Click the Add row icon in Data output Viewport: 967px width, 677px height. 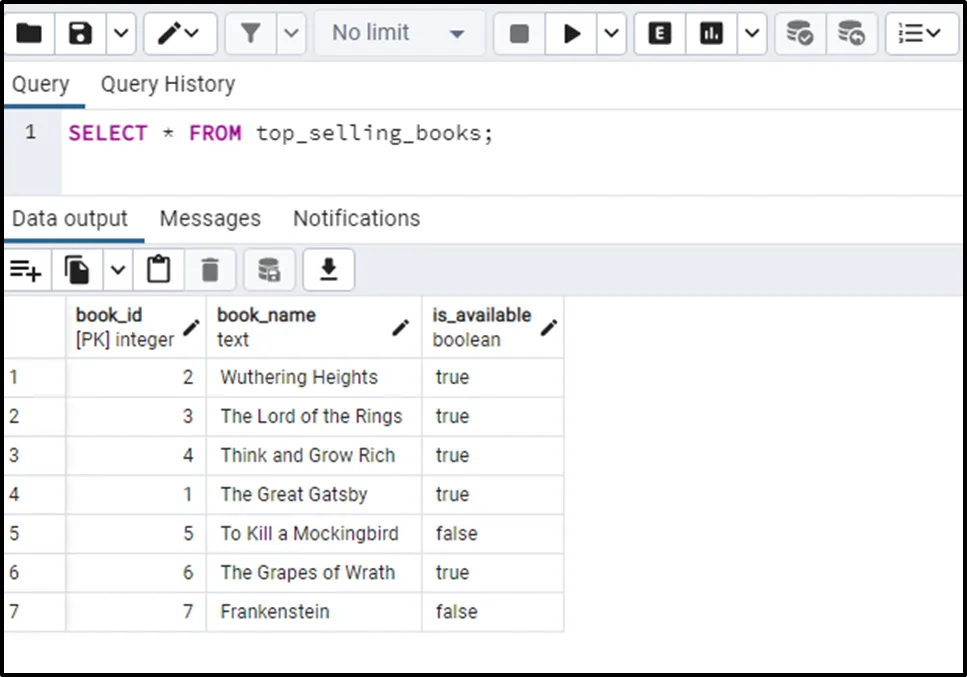click(25, 270)
